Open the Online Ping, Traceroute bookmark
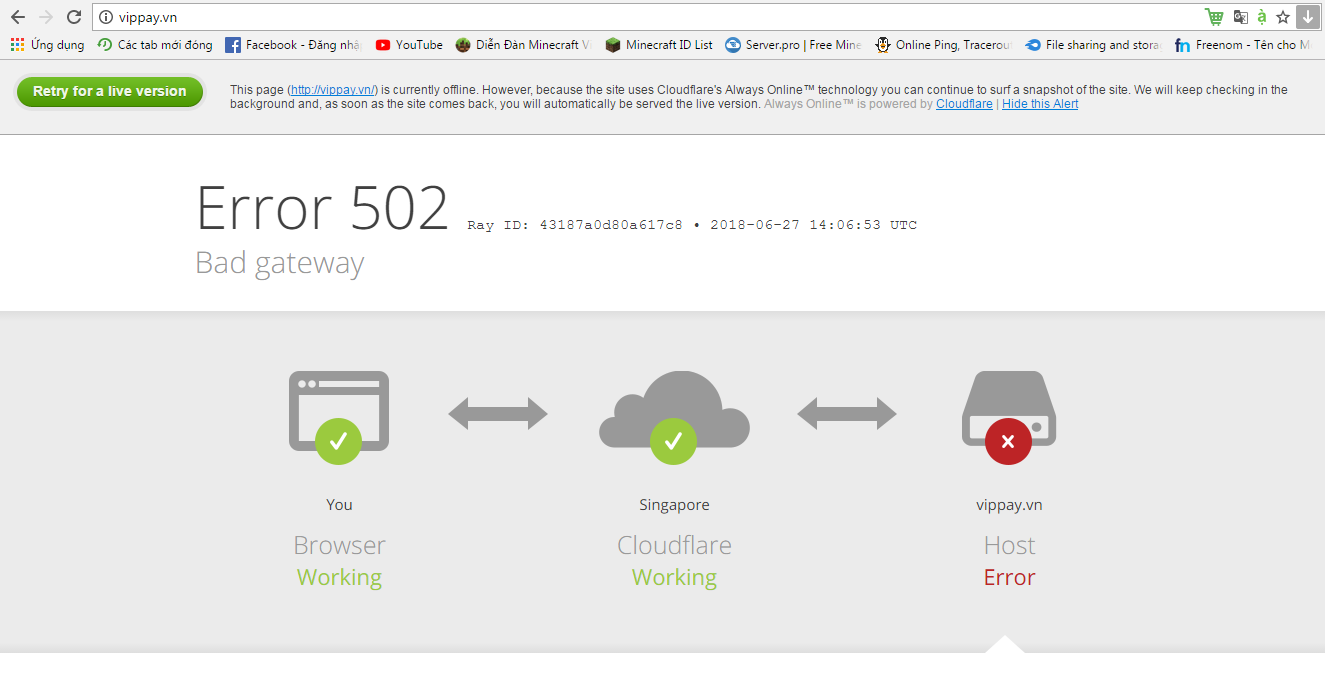 click(x=943, y=45)
